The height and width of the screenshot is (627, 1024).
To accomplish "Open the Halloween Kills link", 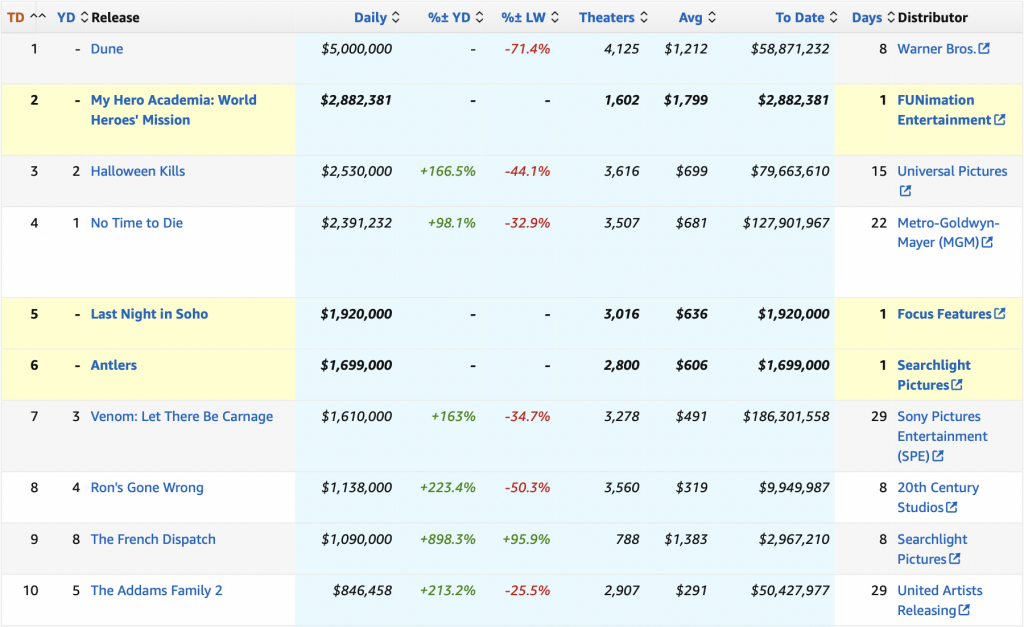I will pyautogui.click(x=137, y=171).
